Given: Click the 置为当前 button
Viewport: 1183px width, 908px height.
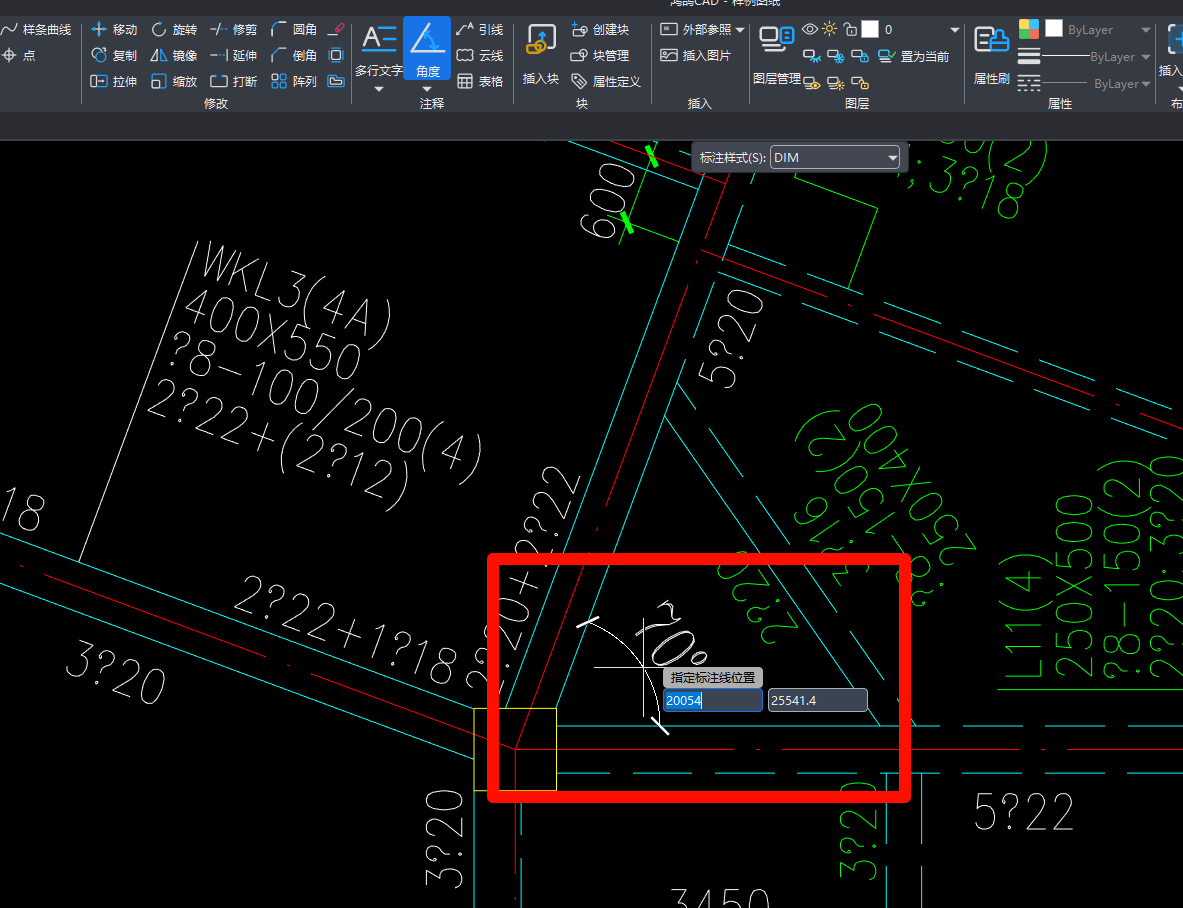Looking at the screenshot, I should coord(914,57).
